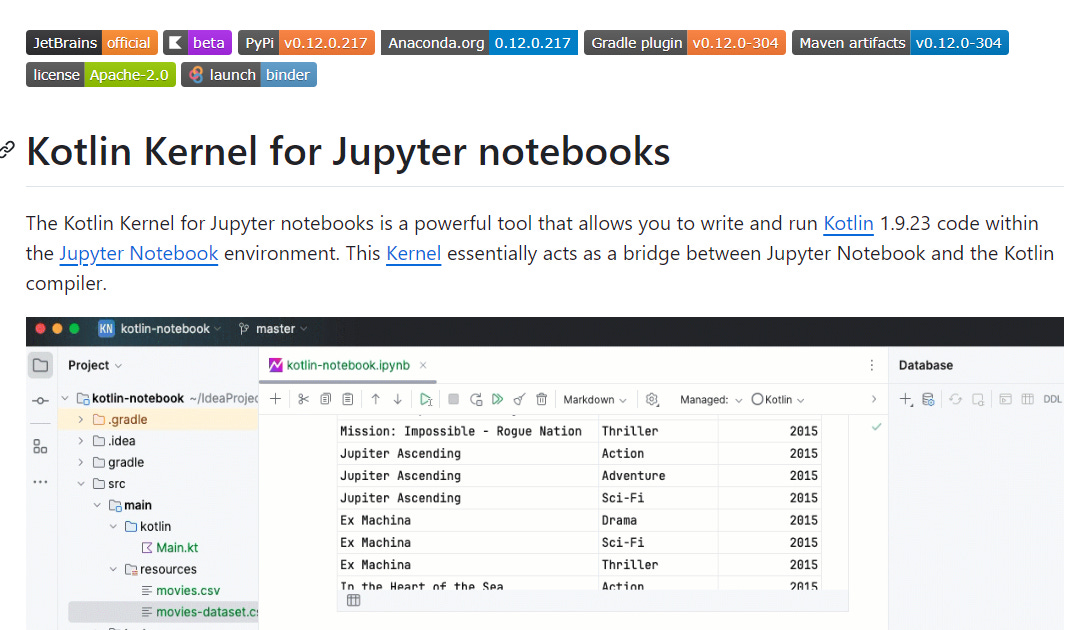Delete the cell using trash icon
The width and height of the screenshot is (1090, 630).
(542, 399)
